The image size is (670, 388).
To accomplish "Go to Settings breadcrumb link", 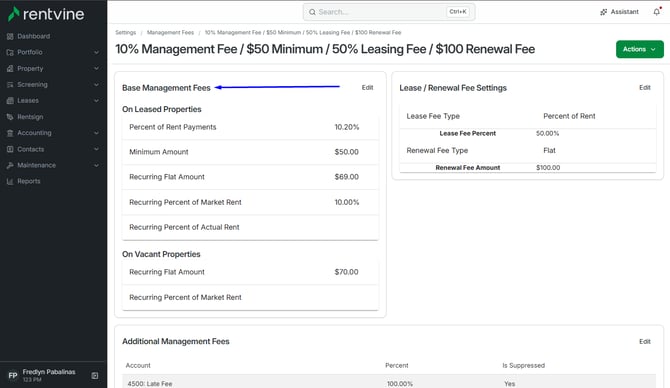I will click(125, 32).
